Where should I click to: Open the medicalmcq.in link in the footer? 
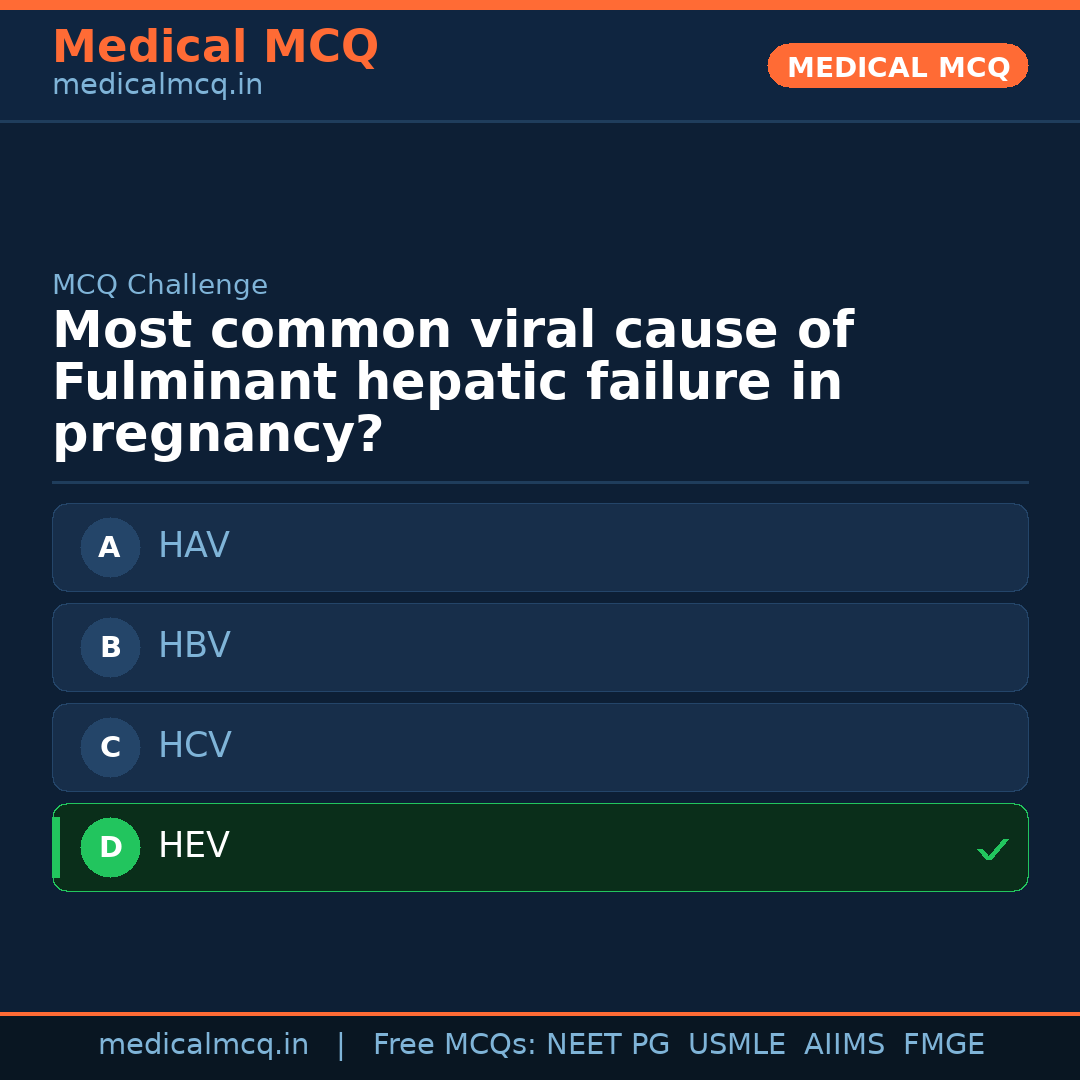click(x=203, y=1045)
